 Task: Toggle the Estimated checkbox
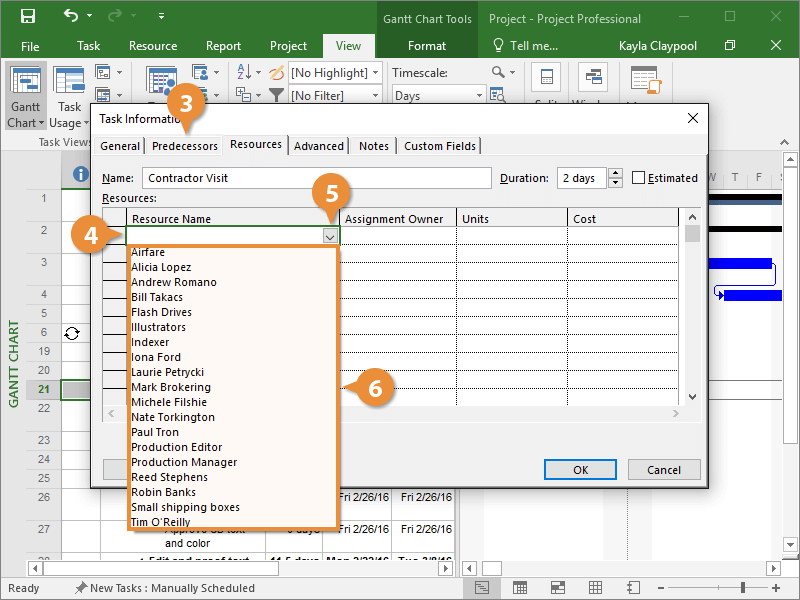(x=639, y=178)
